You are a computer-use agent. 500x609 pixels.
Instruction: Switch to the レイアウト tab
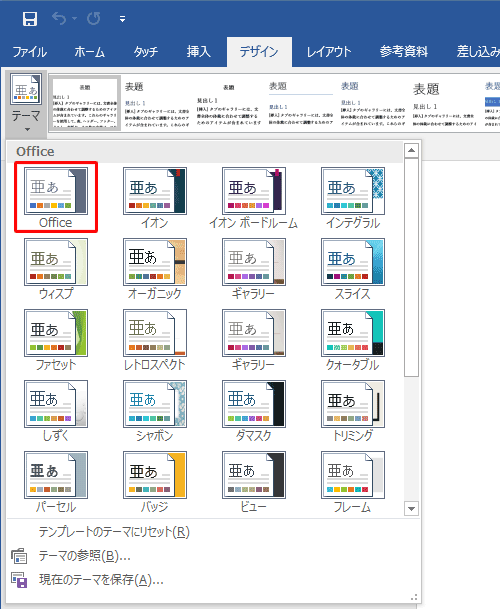(x=329, y=52)
